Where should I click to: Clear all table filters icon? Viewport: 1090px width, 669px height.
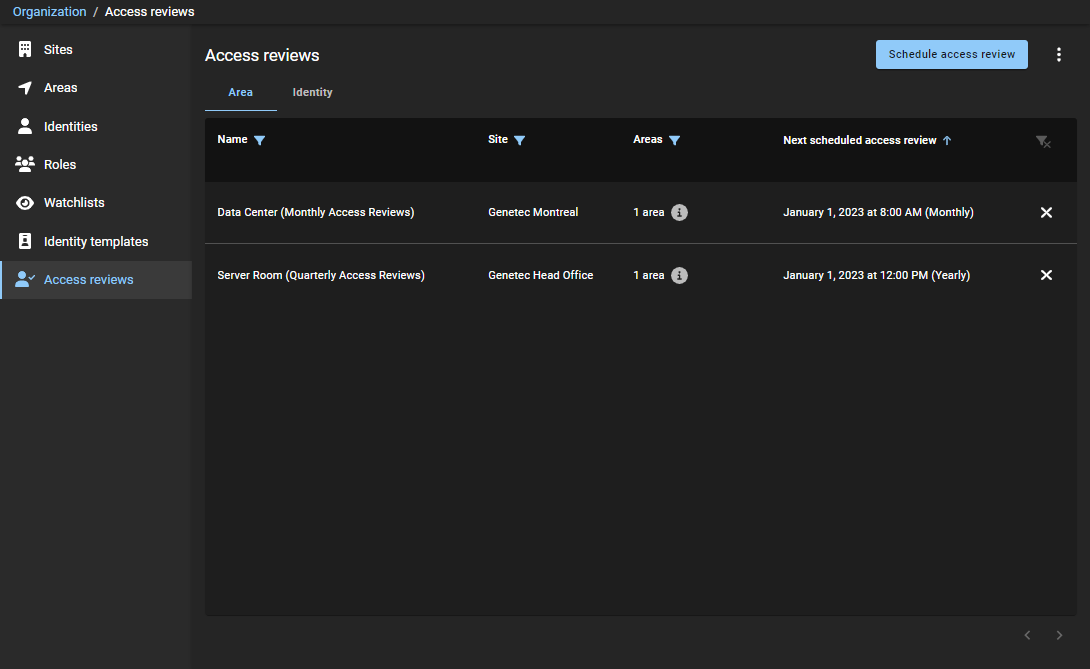(1043, 142)
